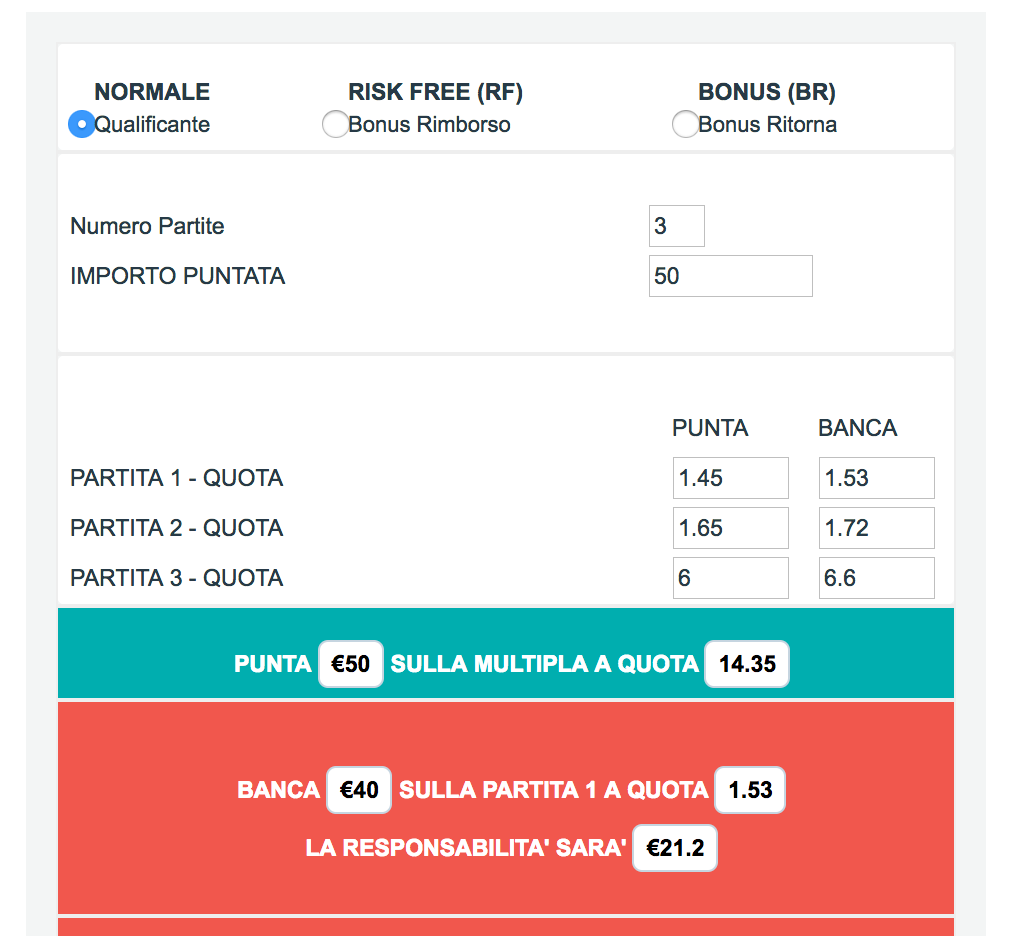Click the €40 banca amount box
1018x936 pixels.
[359, 790]
